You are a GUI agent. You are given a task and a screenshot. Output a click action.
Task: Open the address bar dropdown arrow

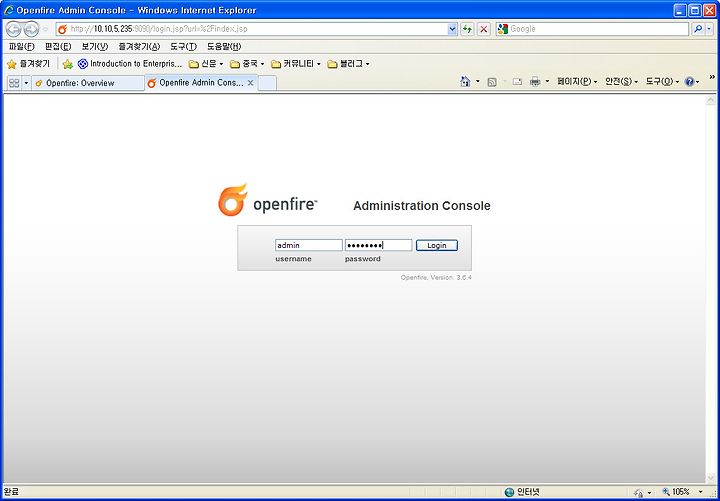(452, 29)
